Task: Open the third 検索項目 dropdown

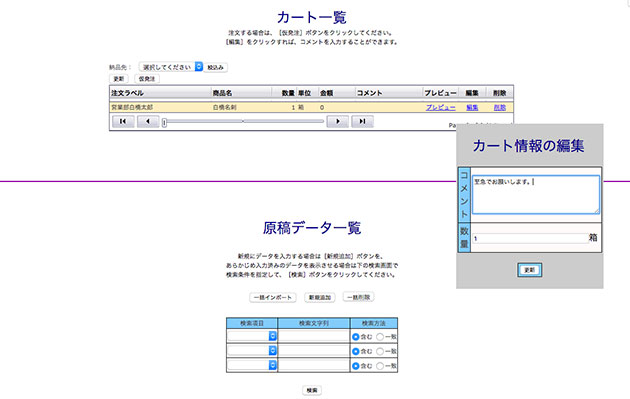Action: tap(252, 365)
